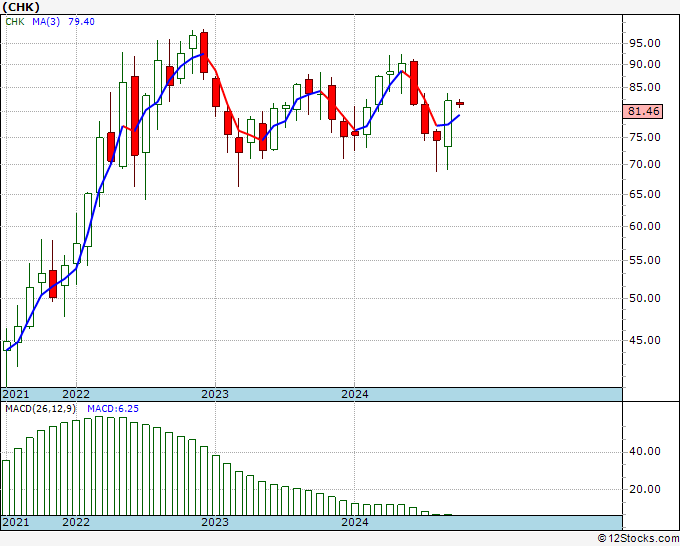Click the 79.40 moving average value
Screen dimensions: 680x546
coord(81,22)
